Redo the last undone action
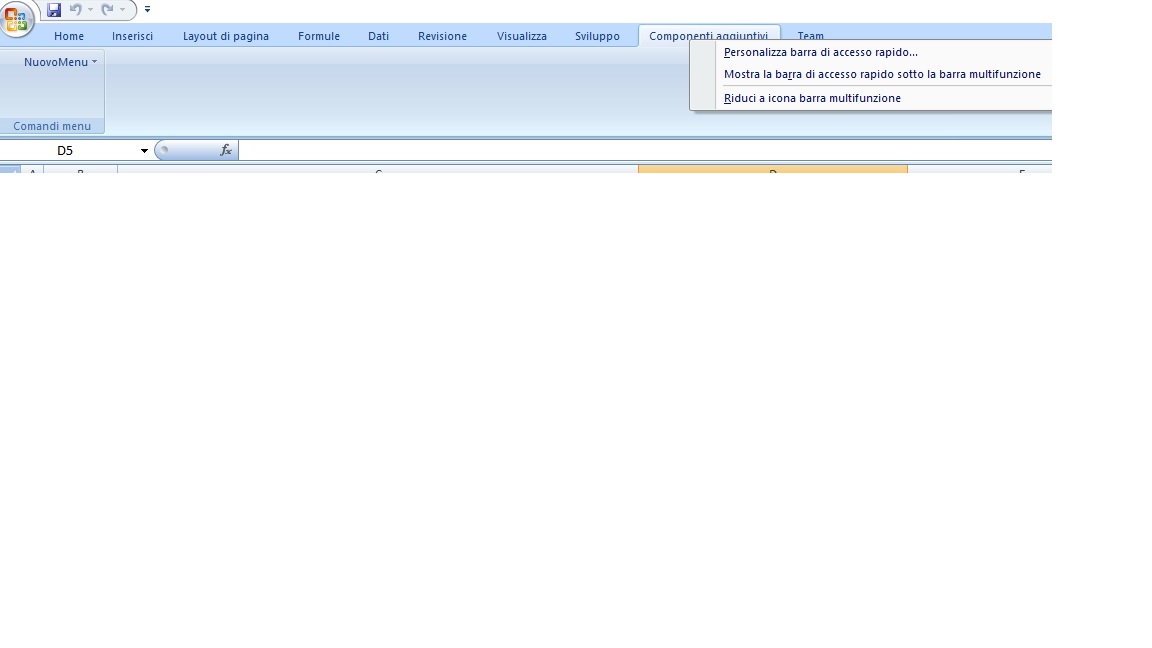This screenshot has height=648, width=1152. click(x=107, y=10)
